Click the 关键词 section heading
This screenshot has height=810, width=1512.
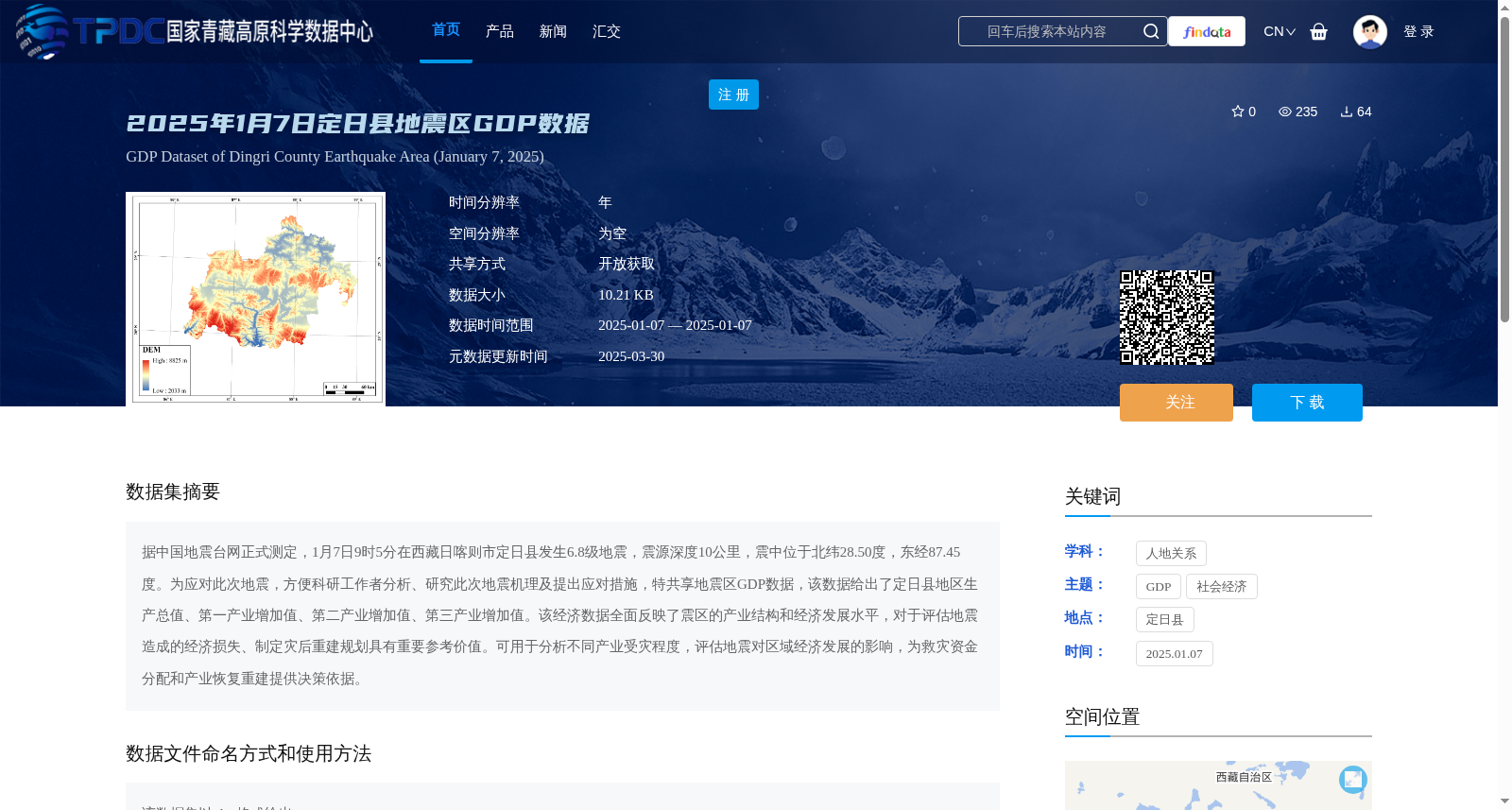click(1092, 496)
